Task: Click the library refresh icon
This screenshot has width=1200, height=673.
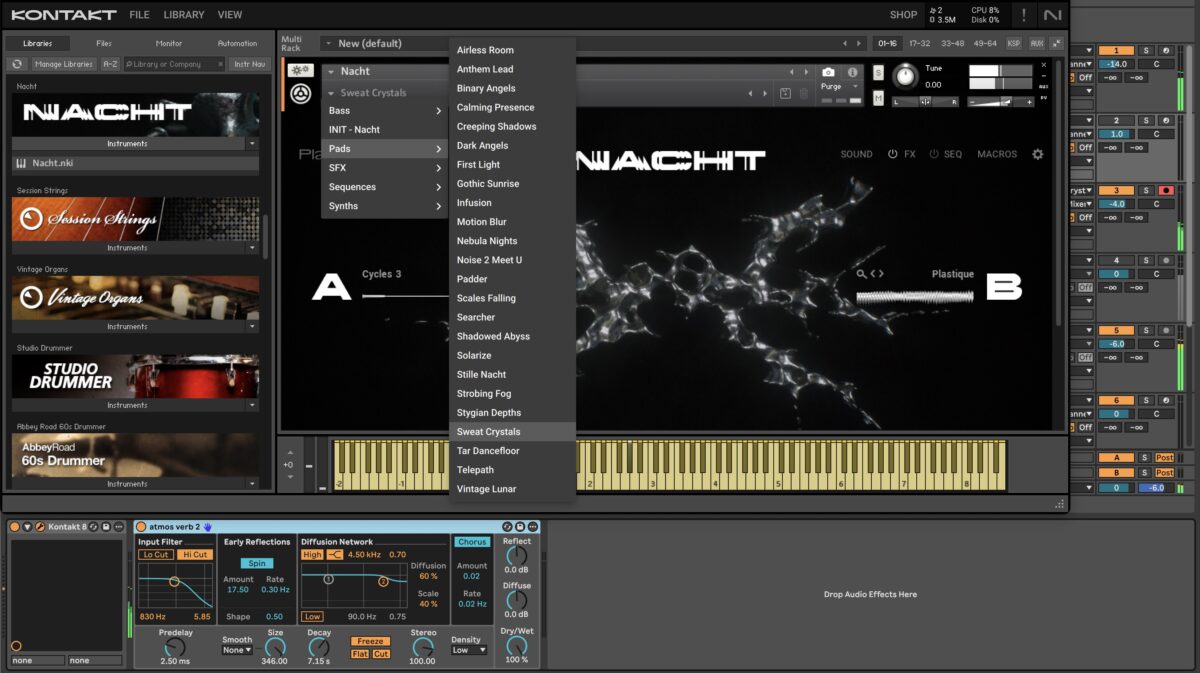Action: pyautogui.click(x=17, y=64)
